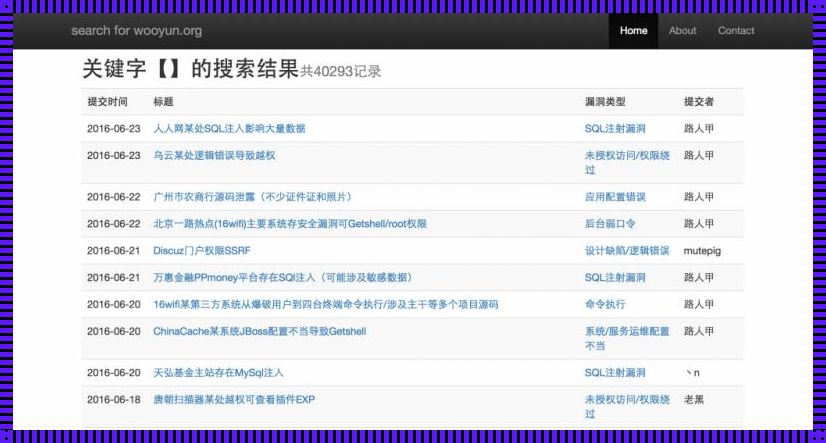
Task: Select 未授权访问/权限绕过 type in 唐朝扫描器 row
Action: (x=627, y=407)
